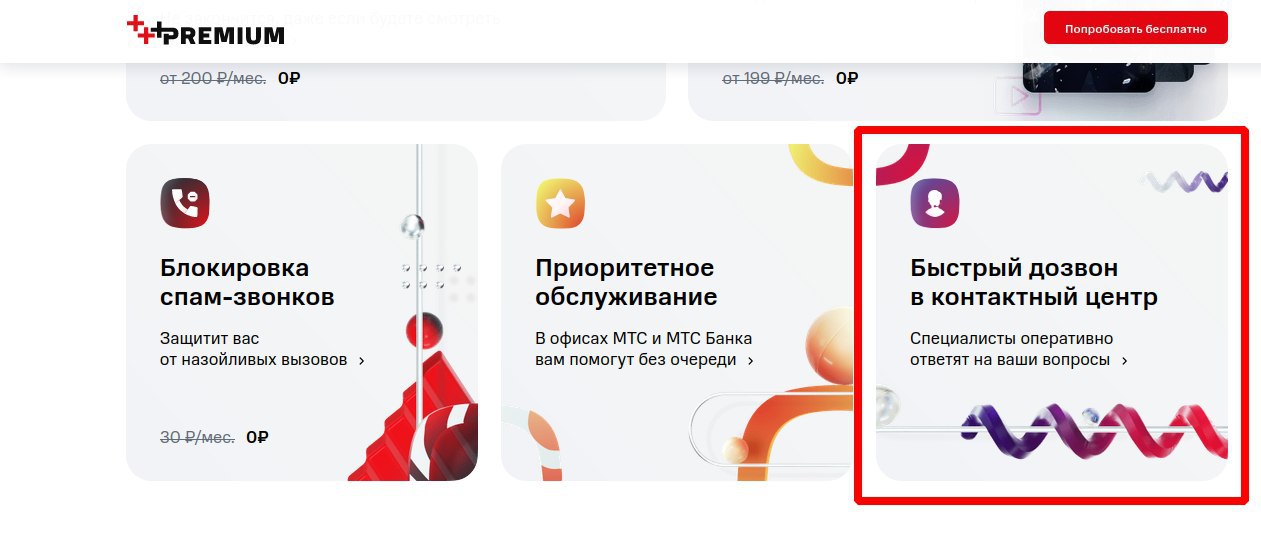Click the faint play icon on top-right card

tap(1018, 97)
